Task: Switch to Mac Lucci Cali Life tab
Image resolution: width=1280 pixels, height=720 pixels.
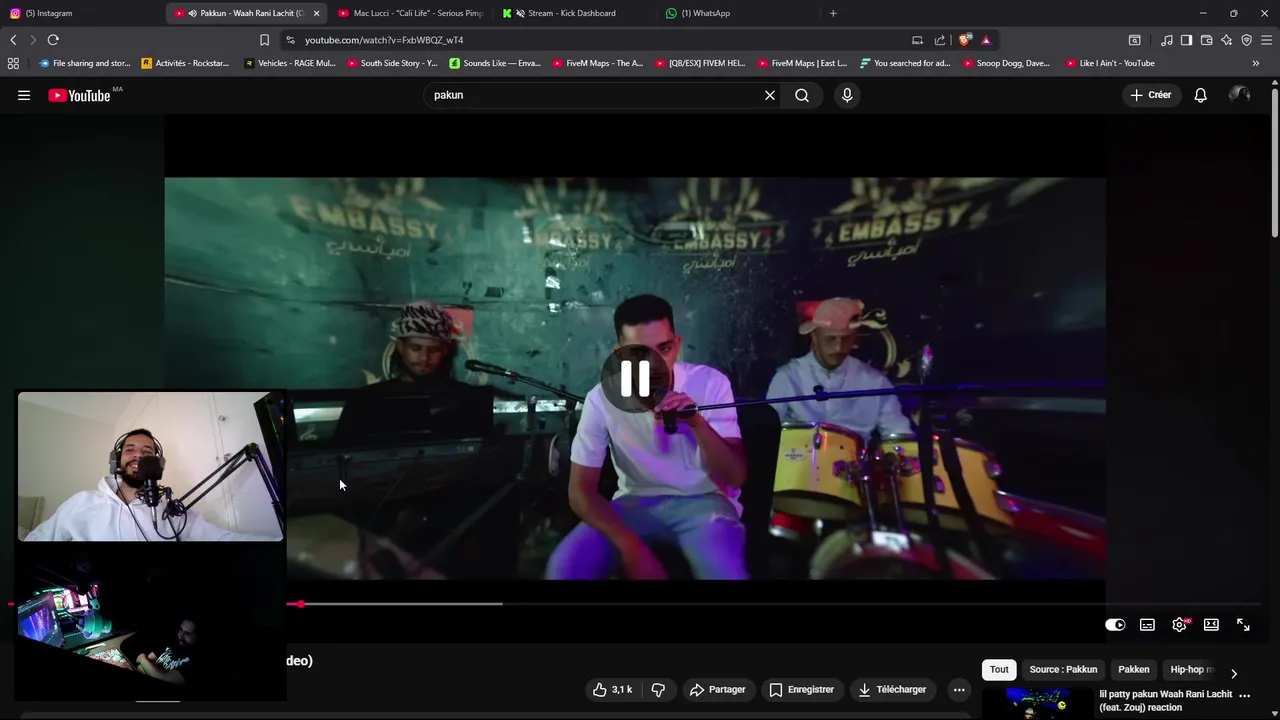Action: click(x=410, y=13)
